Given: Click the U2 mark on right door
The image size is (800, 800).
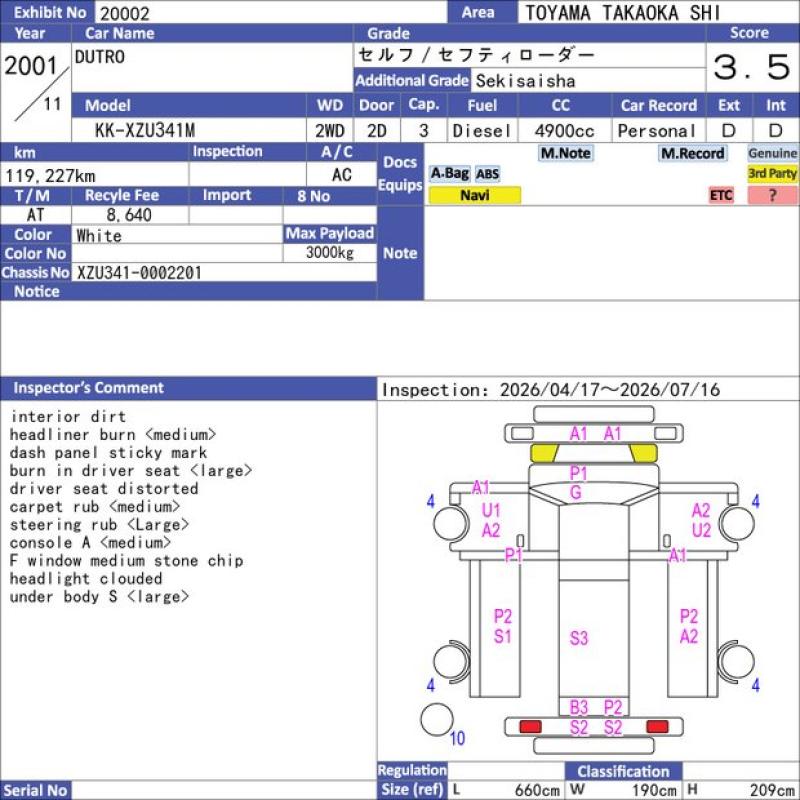Looking at the screenshot, I should 701,531.
